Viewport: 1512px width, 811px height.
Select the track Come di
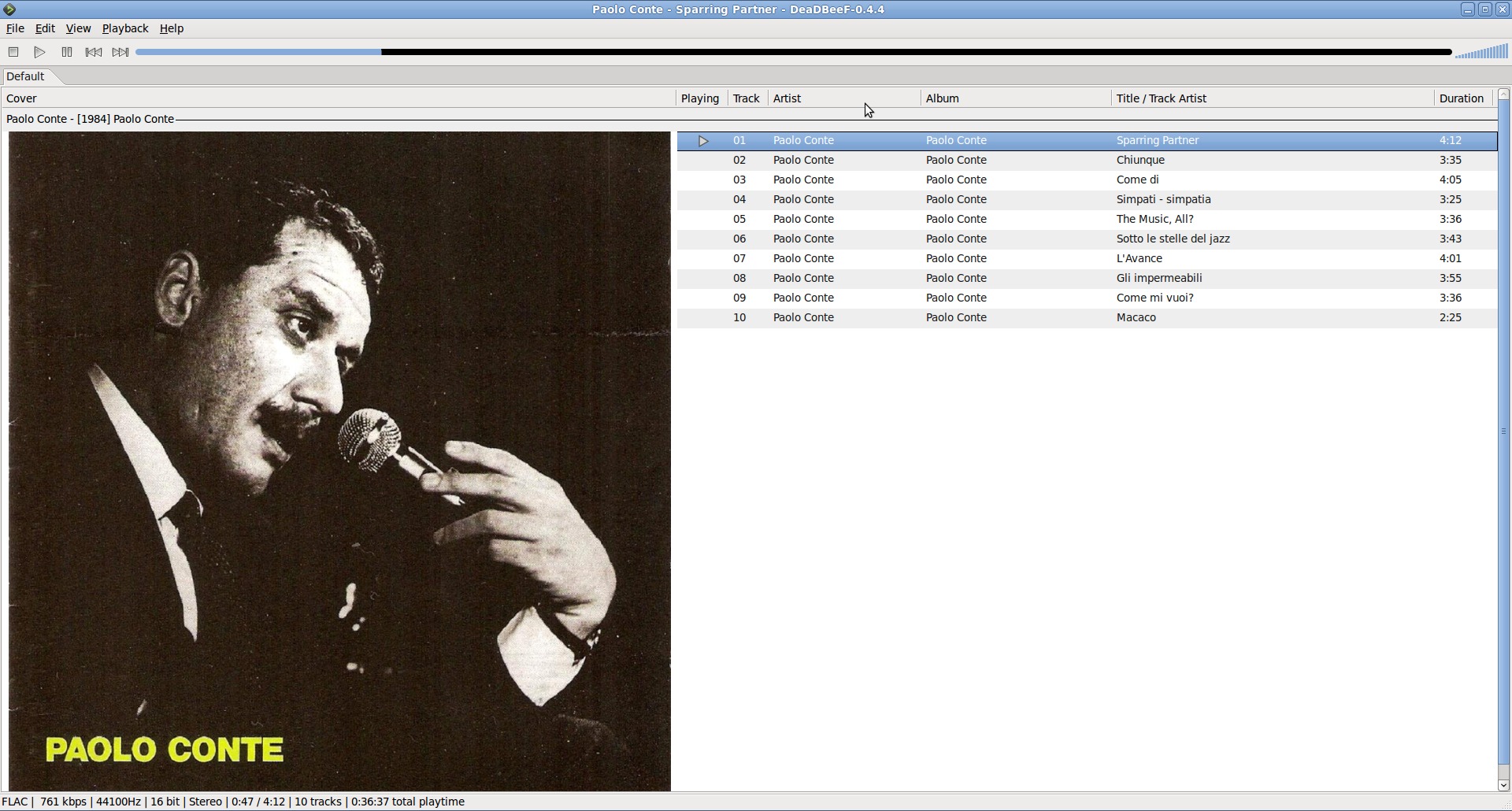(1087, 180)
